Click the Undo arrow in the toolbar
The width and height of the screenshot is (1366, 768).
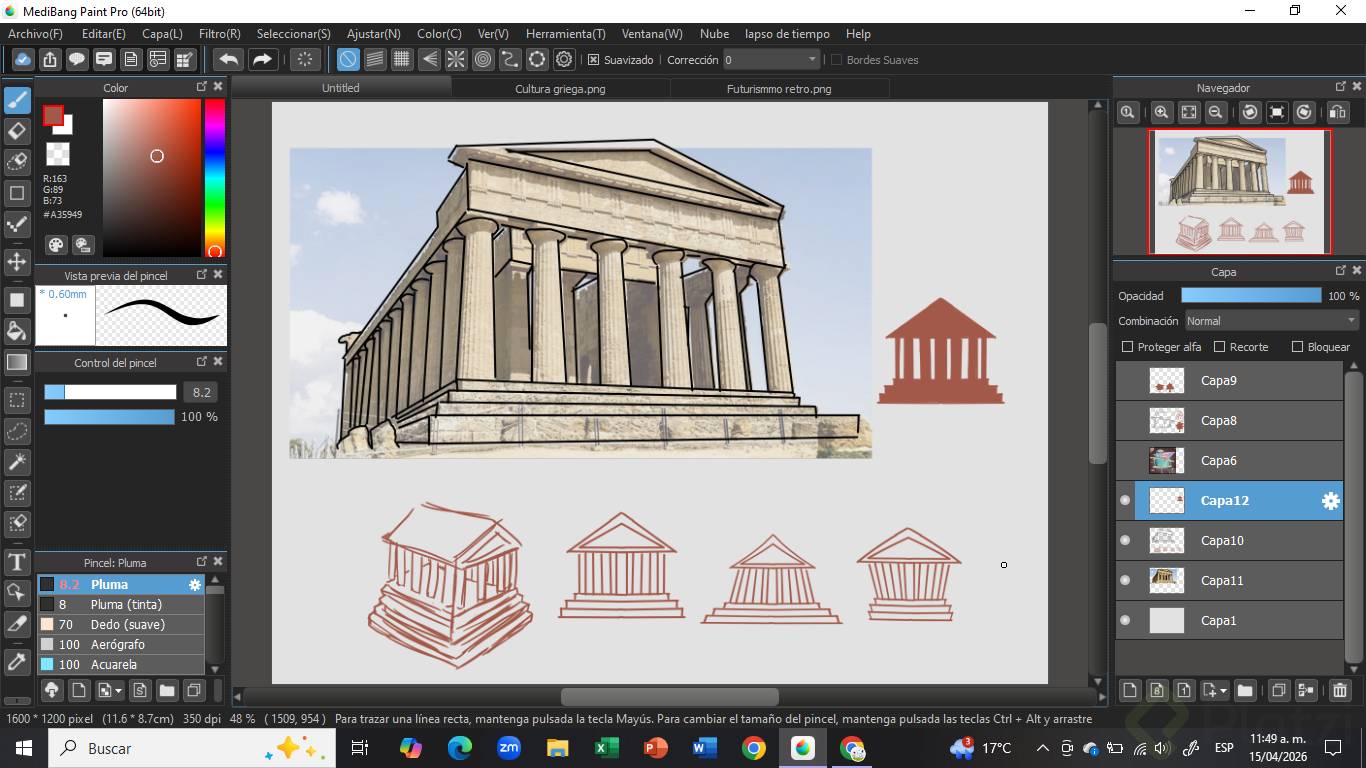coord(229,59)
